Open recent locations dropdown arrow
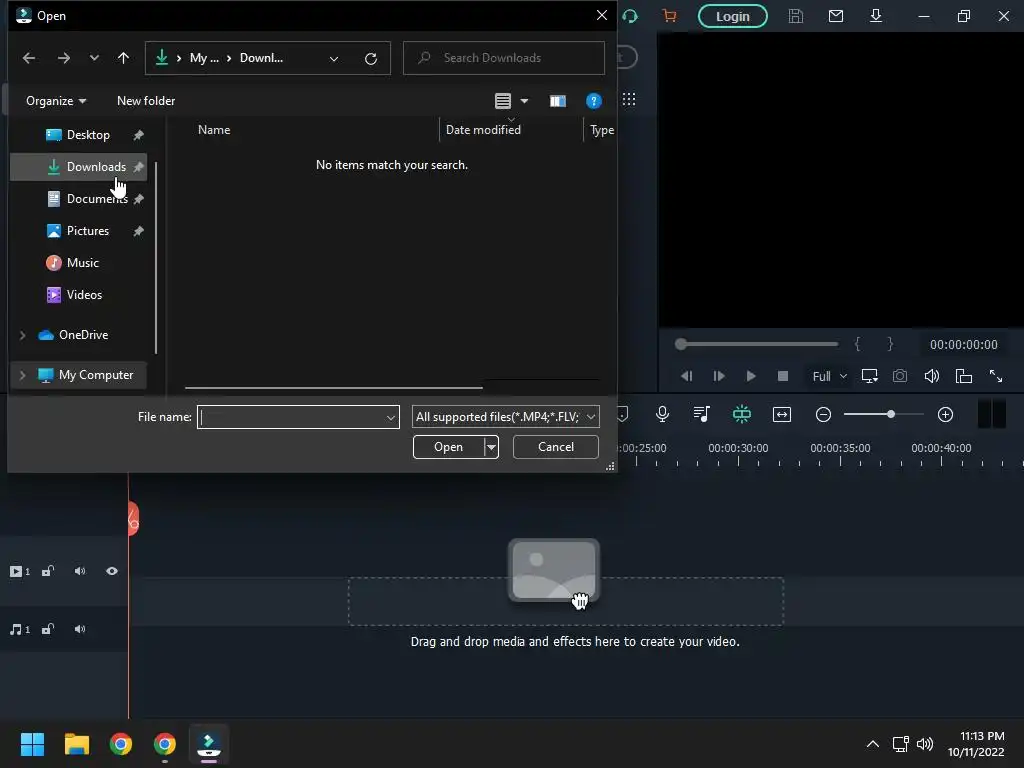This screenshot has width=1024, height=768. click(x=94, y=58)
